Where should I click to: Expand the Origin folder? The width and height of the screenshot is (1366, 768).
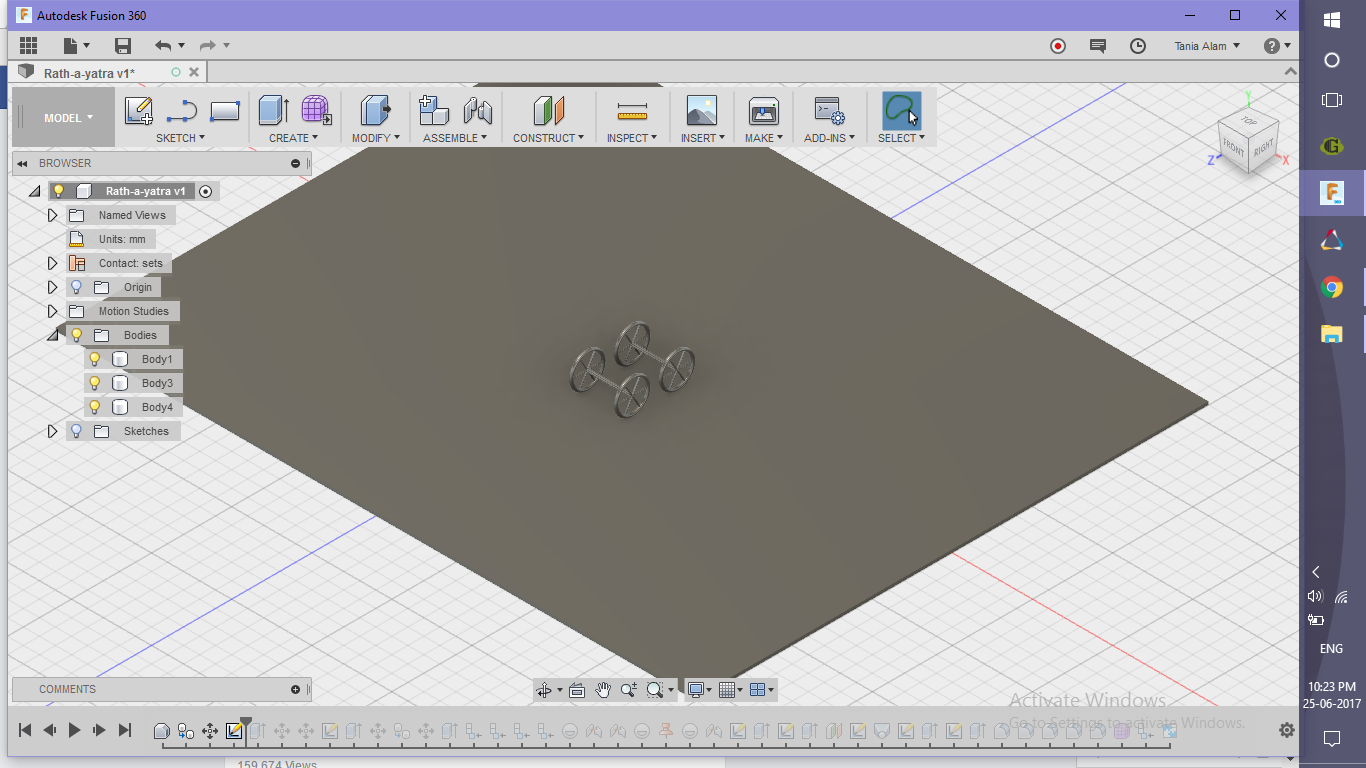point(53,287)
